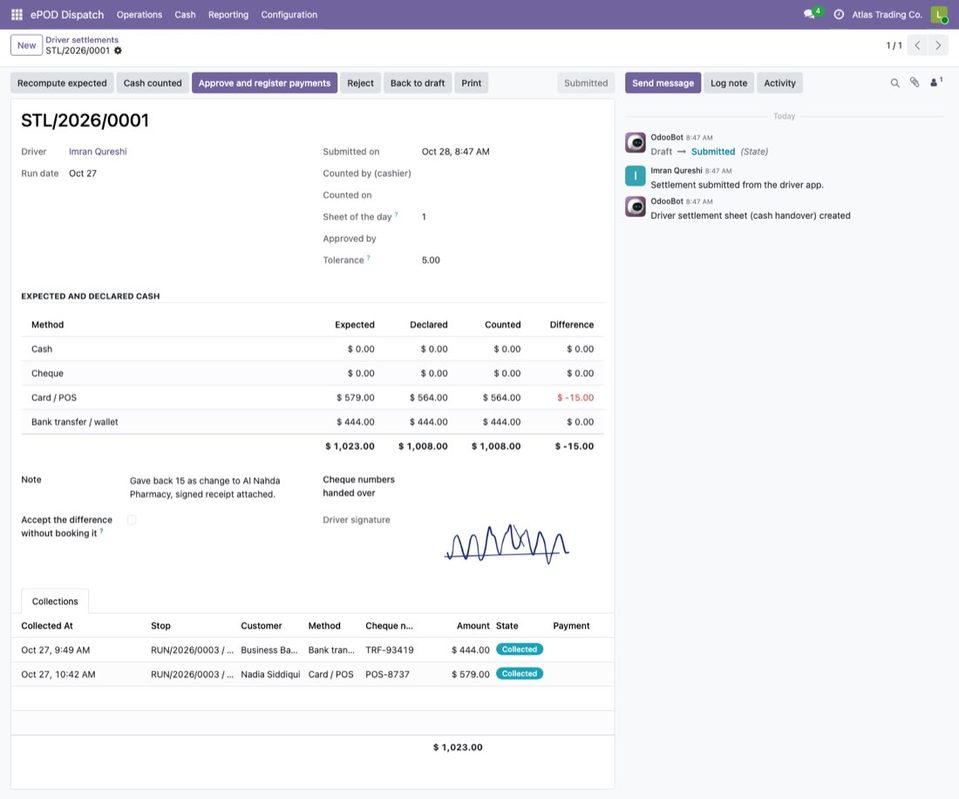This screenshot has height=799, width=959.
Task: Open the Cash menu
Action: click(x=185, y=14)
